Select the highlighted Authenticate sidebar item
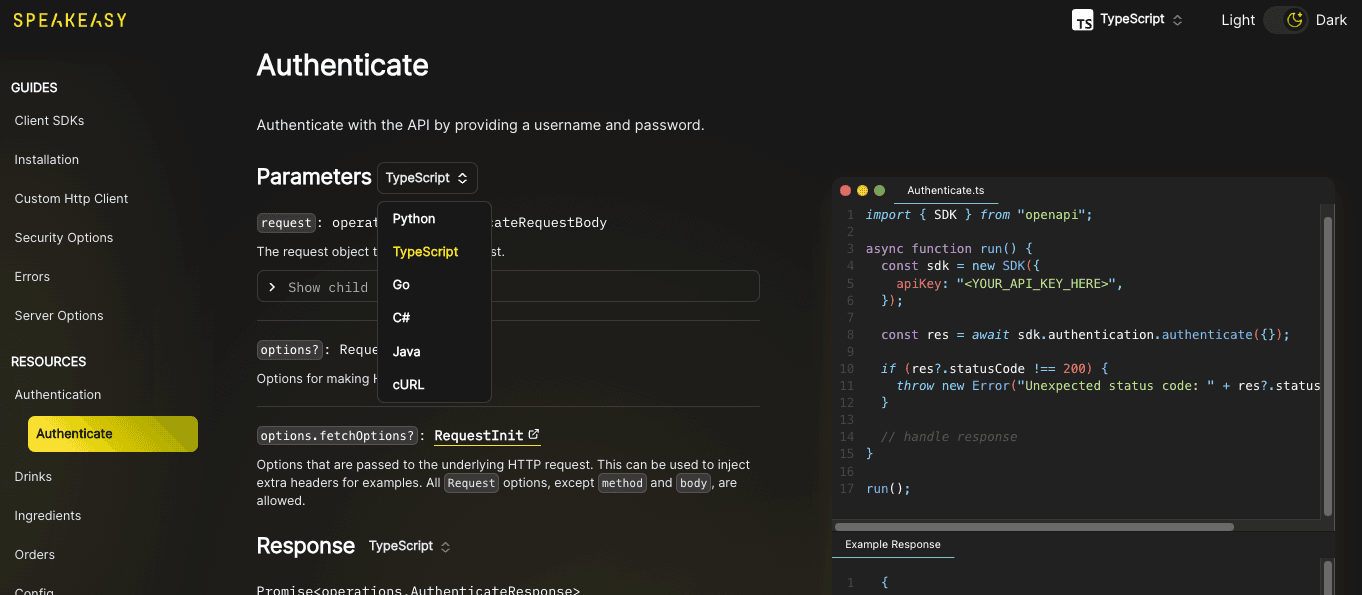This screenshot has height=595, width=1362. (113, 434)
